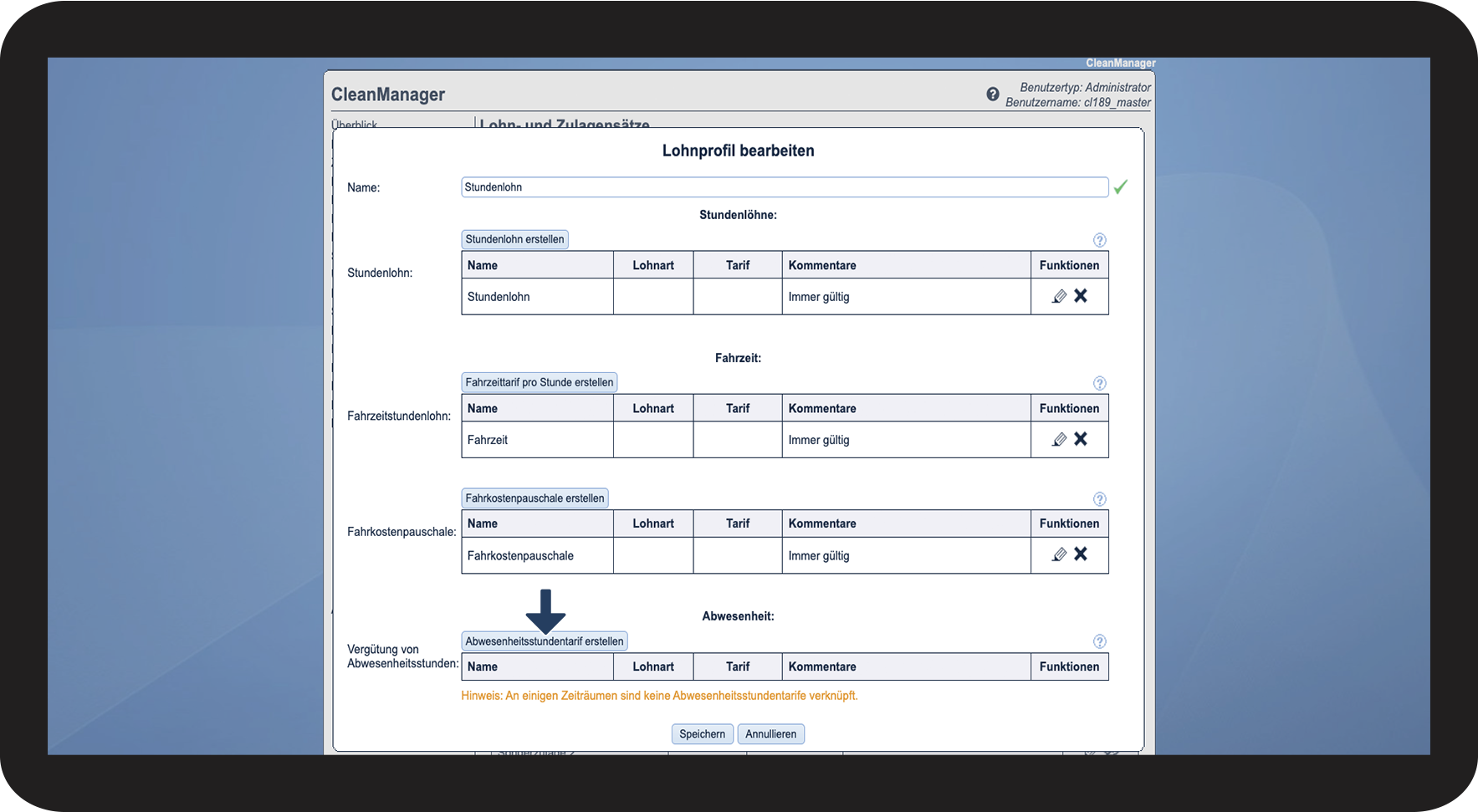
Task: Delete the Fahrkostenpauschale row entry
Action: click(x=1081, y=554)
